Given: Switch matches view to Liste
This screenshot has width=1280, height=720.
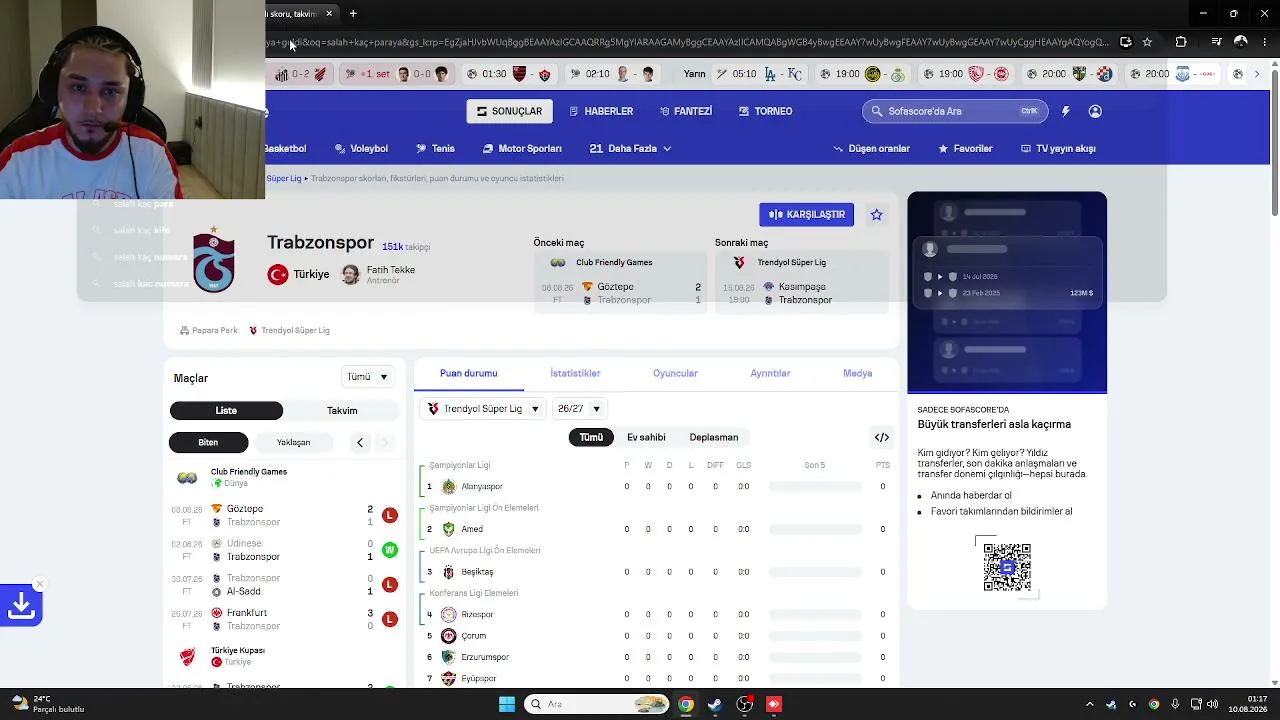Looking at the screenshot, I should pos(226,410).
